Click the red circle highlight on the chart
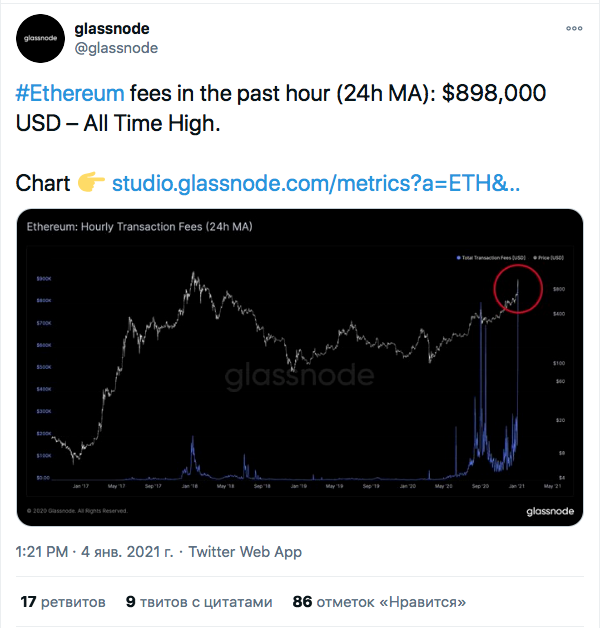 pyautogui.click(x=518, y=288)
